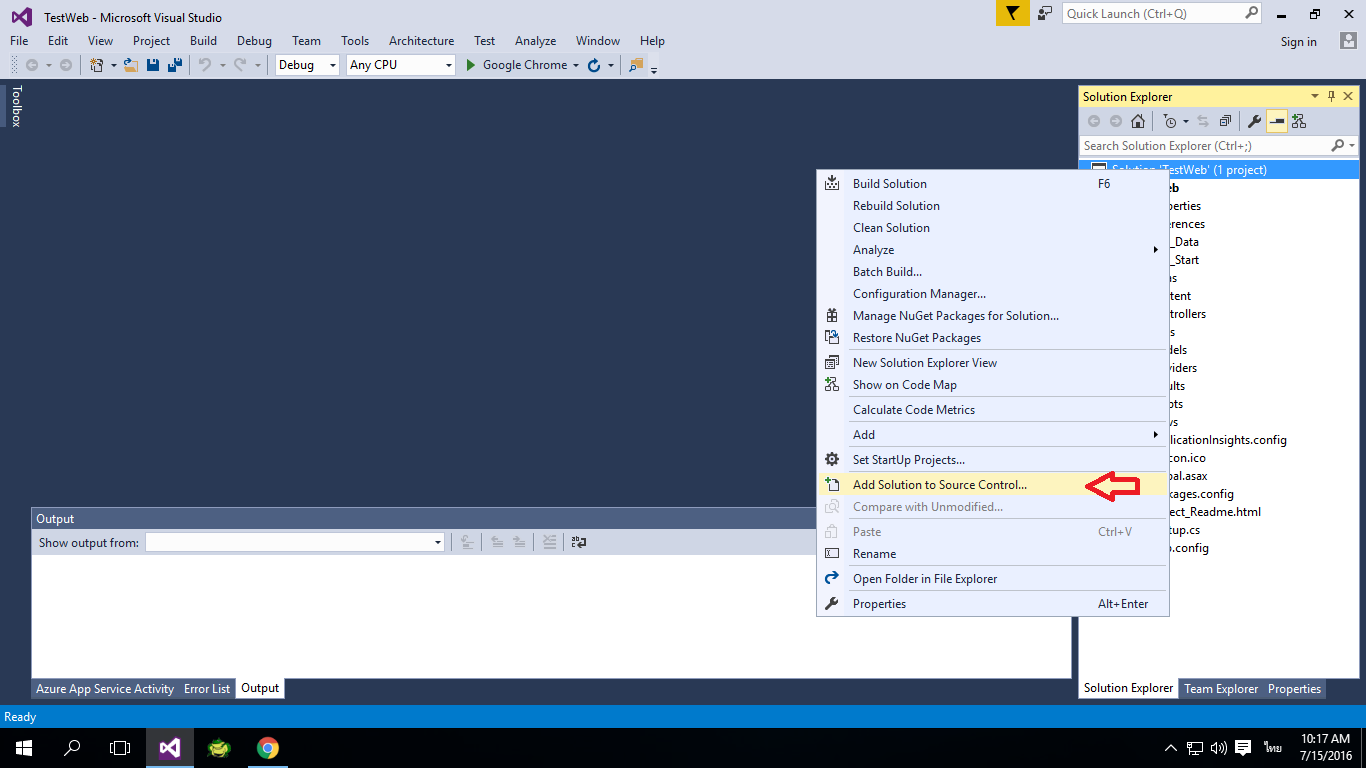
Task: Open the Pending Changes Filter dropdown arrow
Action: 1185,121
